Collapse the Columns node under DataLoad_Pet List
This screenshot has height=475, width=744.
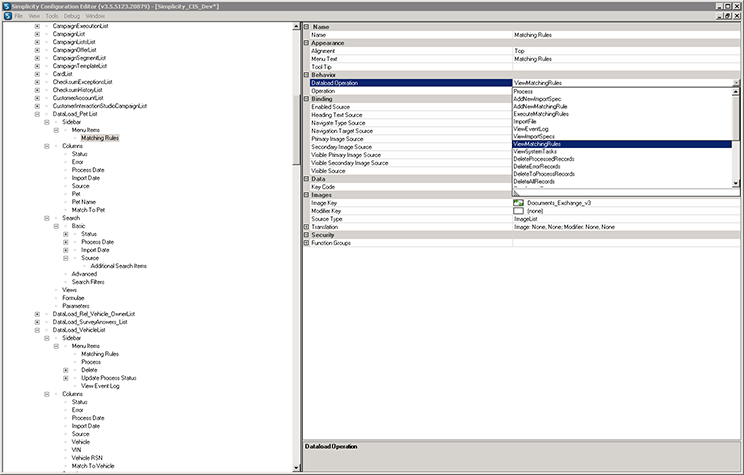(x=46, y=146)
